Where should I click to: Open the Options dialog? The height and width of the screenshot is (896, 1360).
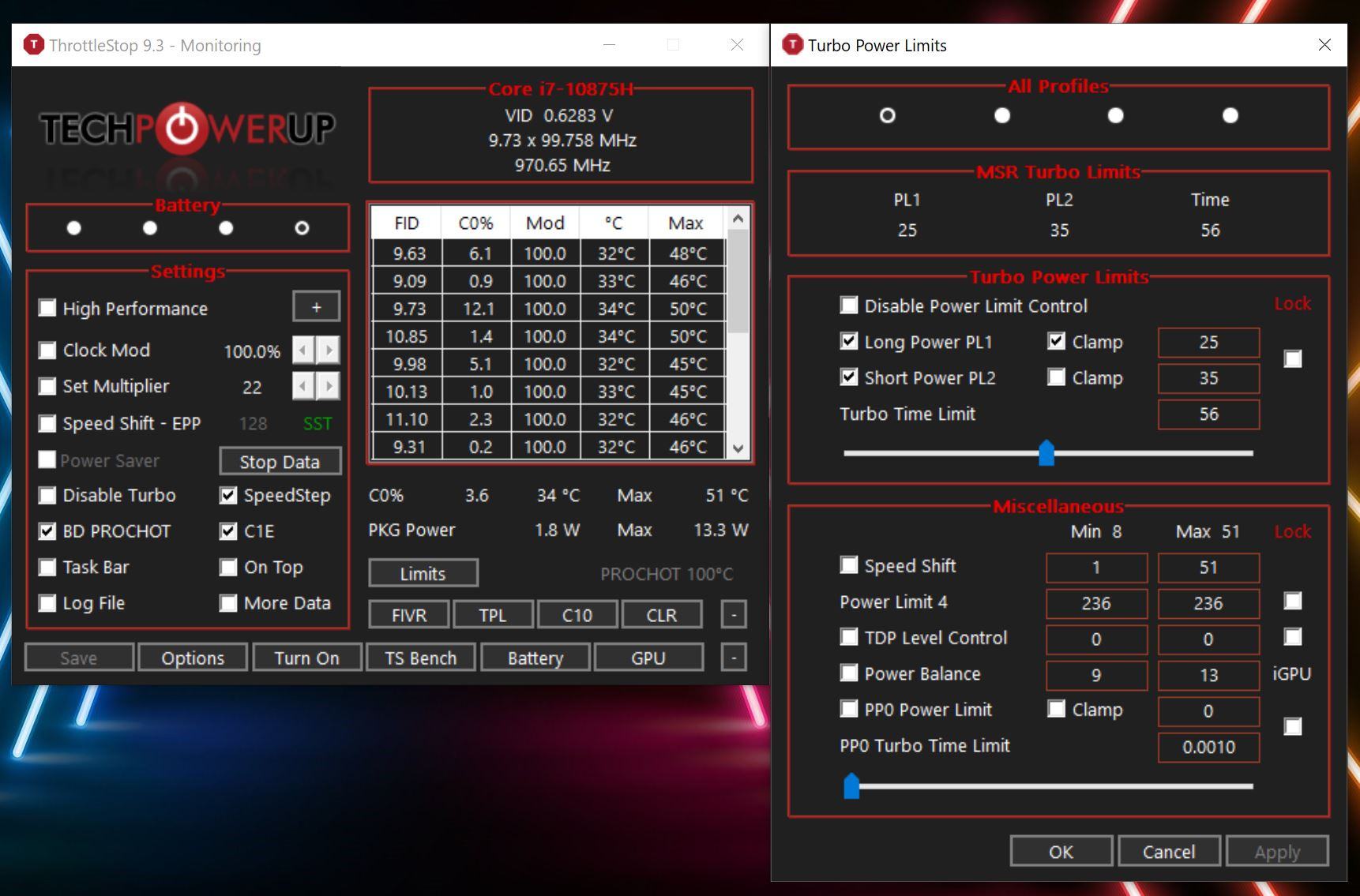click(193, 658)
